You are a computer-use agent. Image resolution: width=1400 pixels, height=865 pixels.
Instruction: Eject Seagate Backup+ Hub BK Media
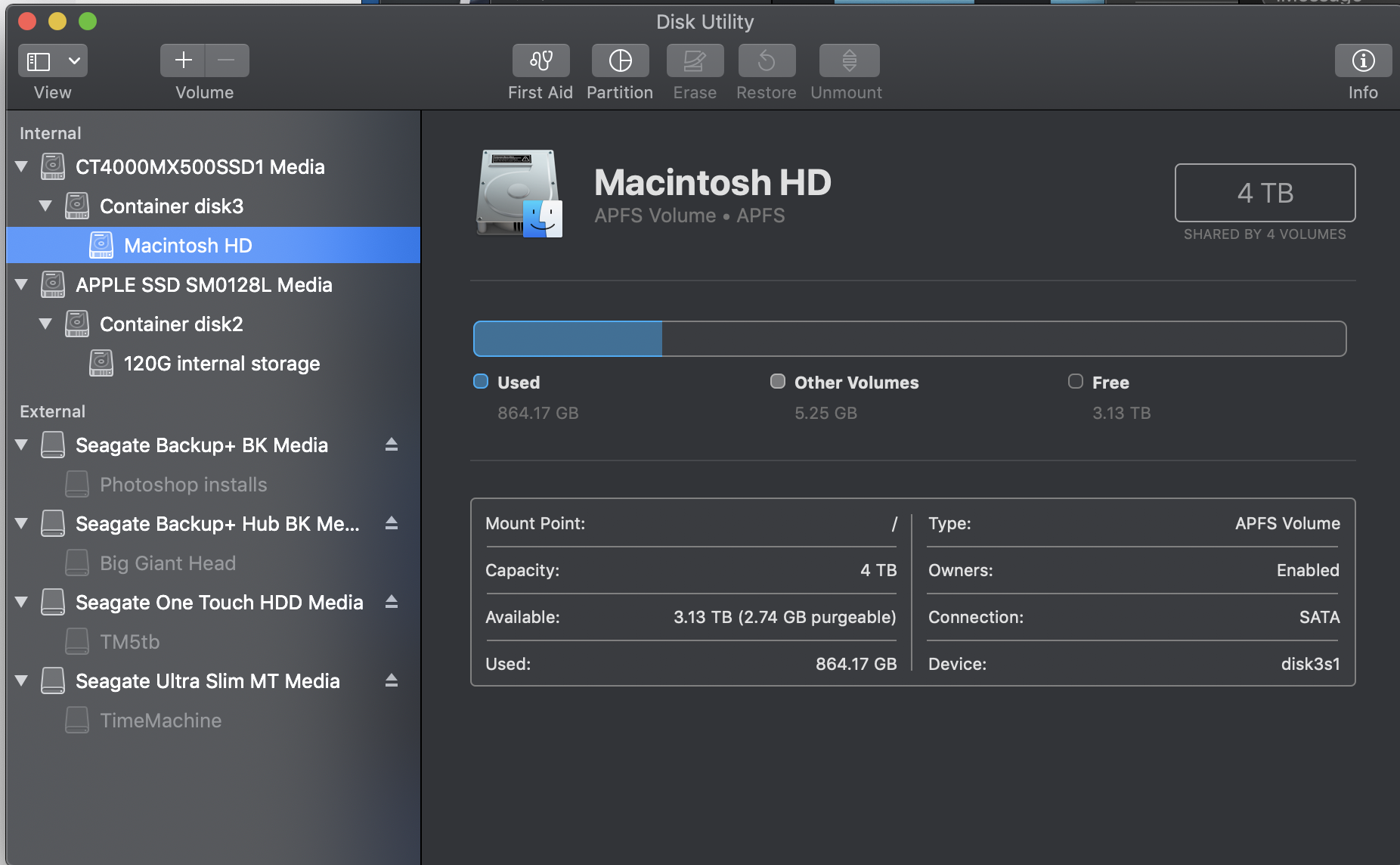tap(392, 523)
